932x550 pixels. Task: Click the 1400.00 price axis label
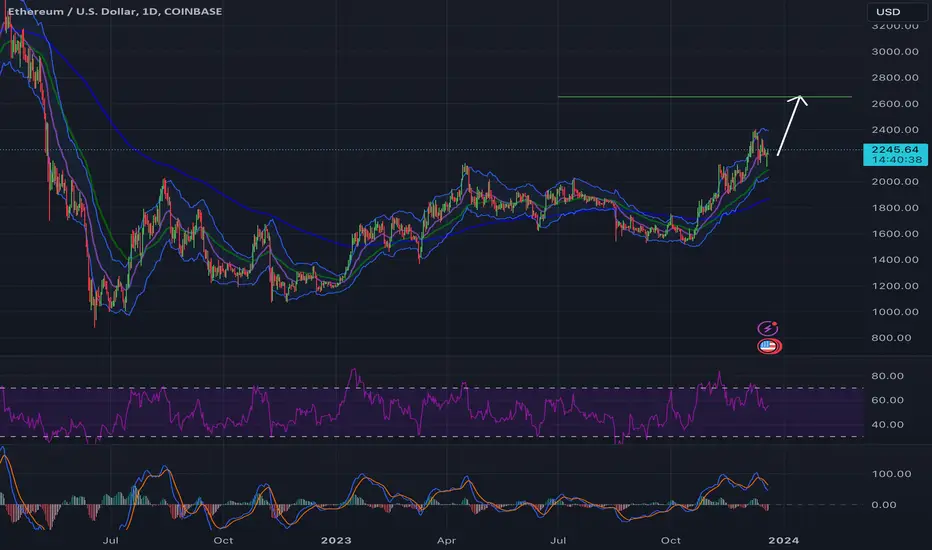[x=895, y=260]
